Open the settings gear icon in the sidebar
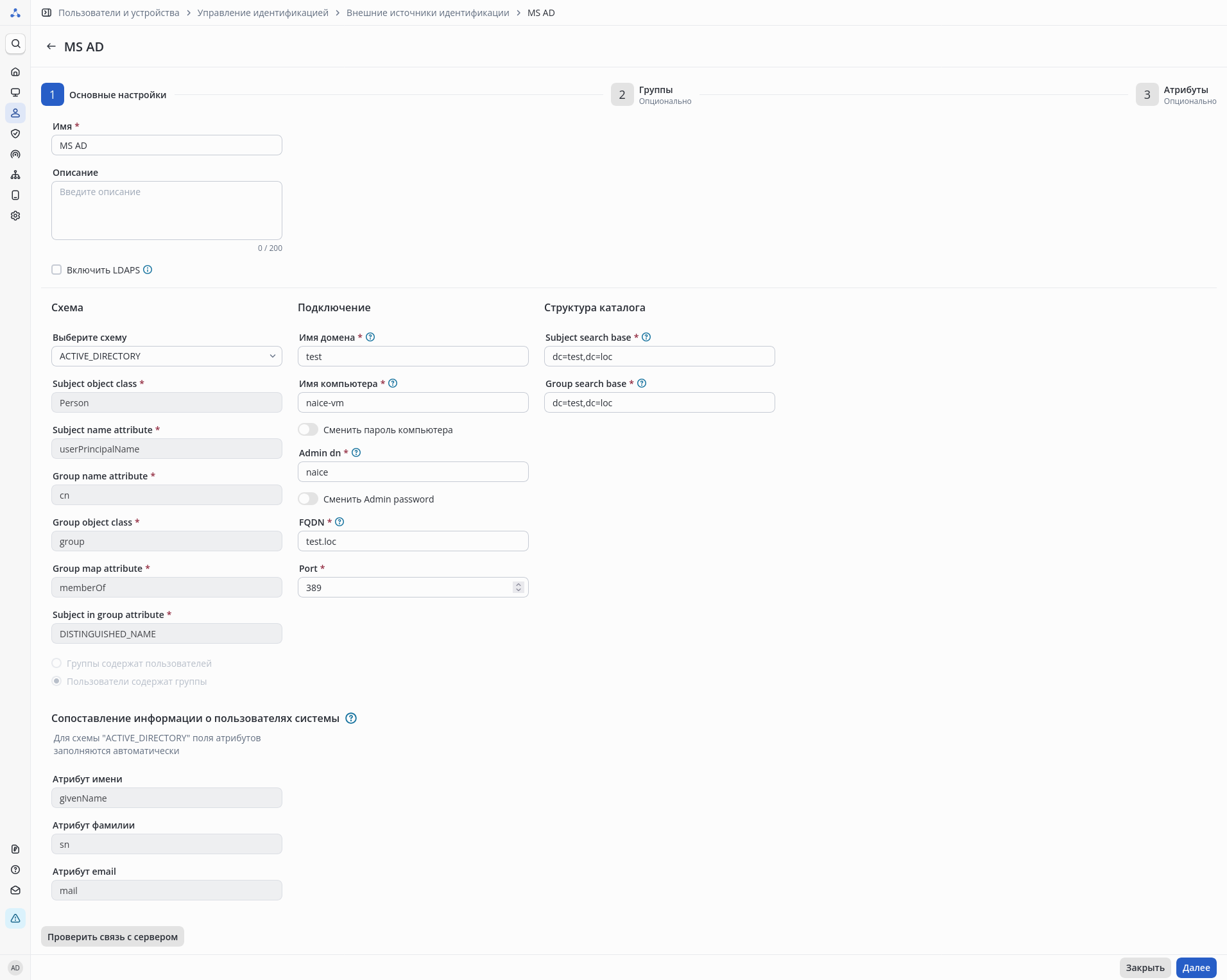The width and height of the screenshot is (1227, 980). pos(15,216)
